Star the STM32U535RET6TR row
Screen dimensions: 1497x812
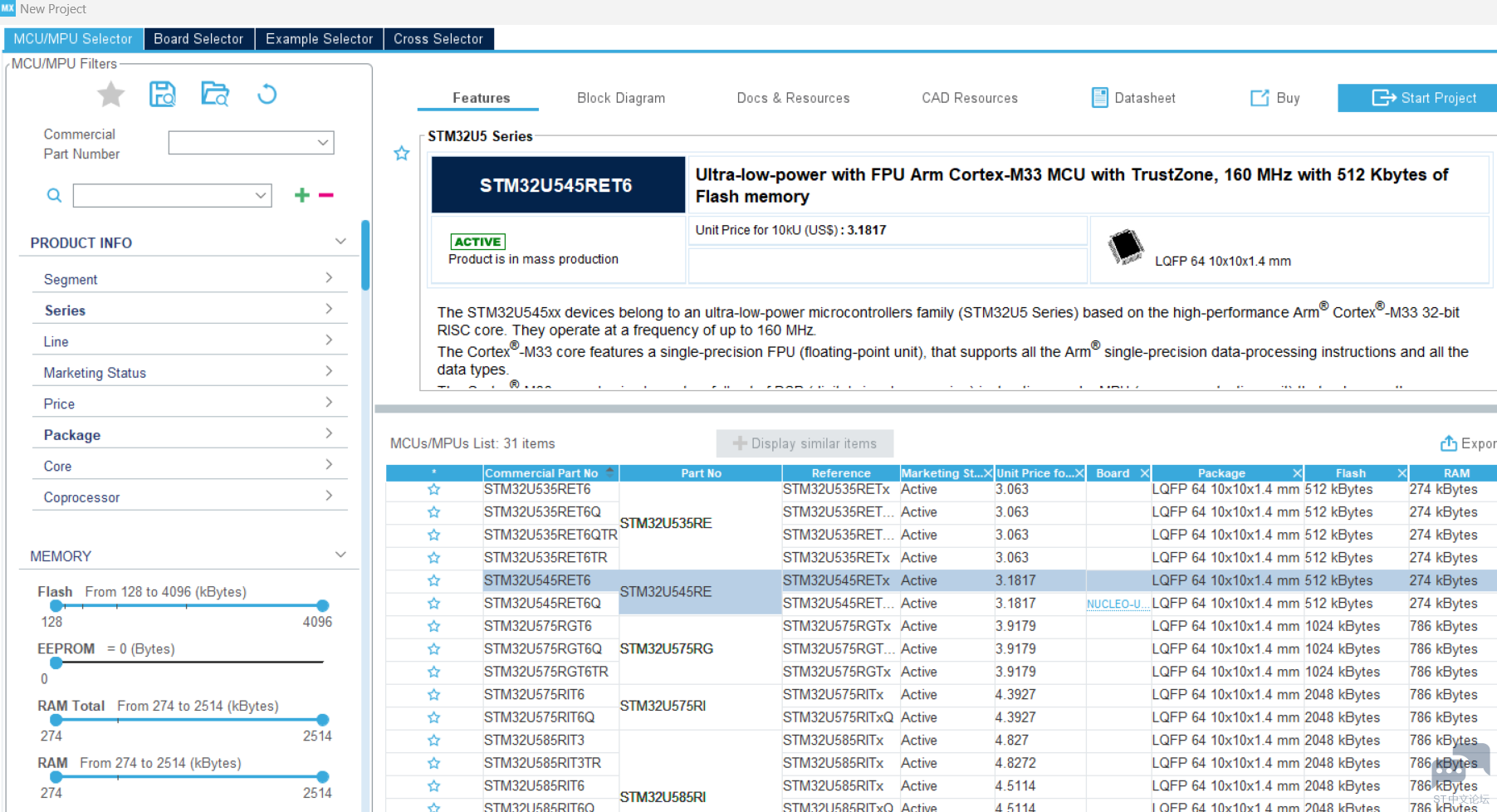point(433,558)
